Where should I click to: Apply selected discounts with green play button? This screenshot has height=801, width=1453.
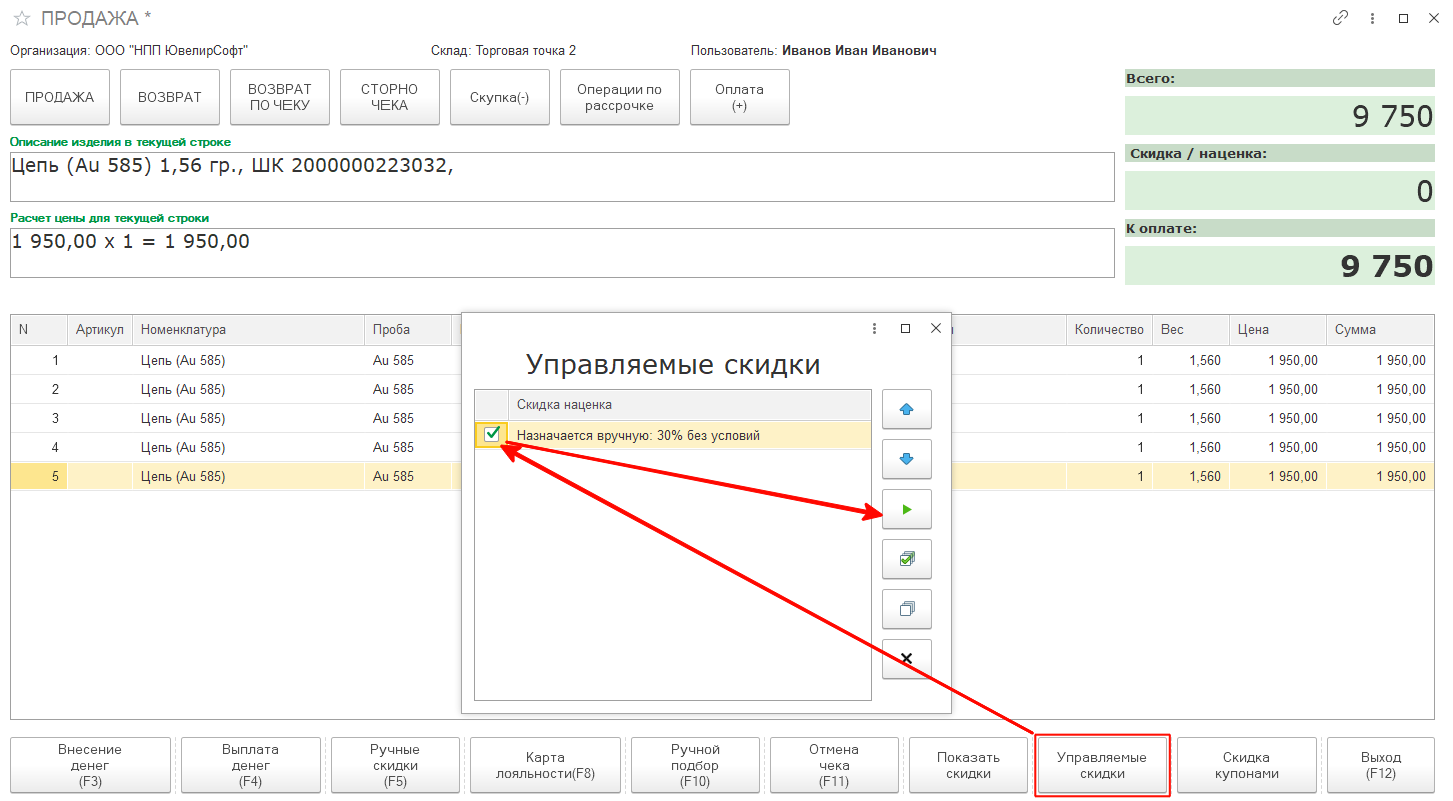pyautogui.click(x=907, y=510)
